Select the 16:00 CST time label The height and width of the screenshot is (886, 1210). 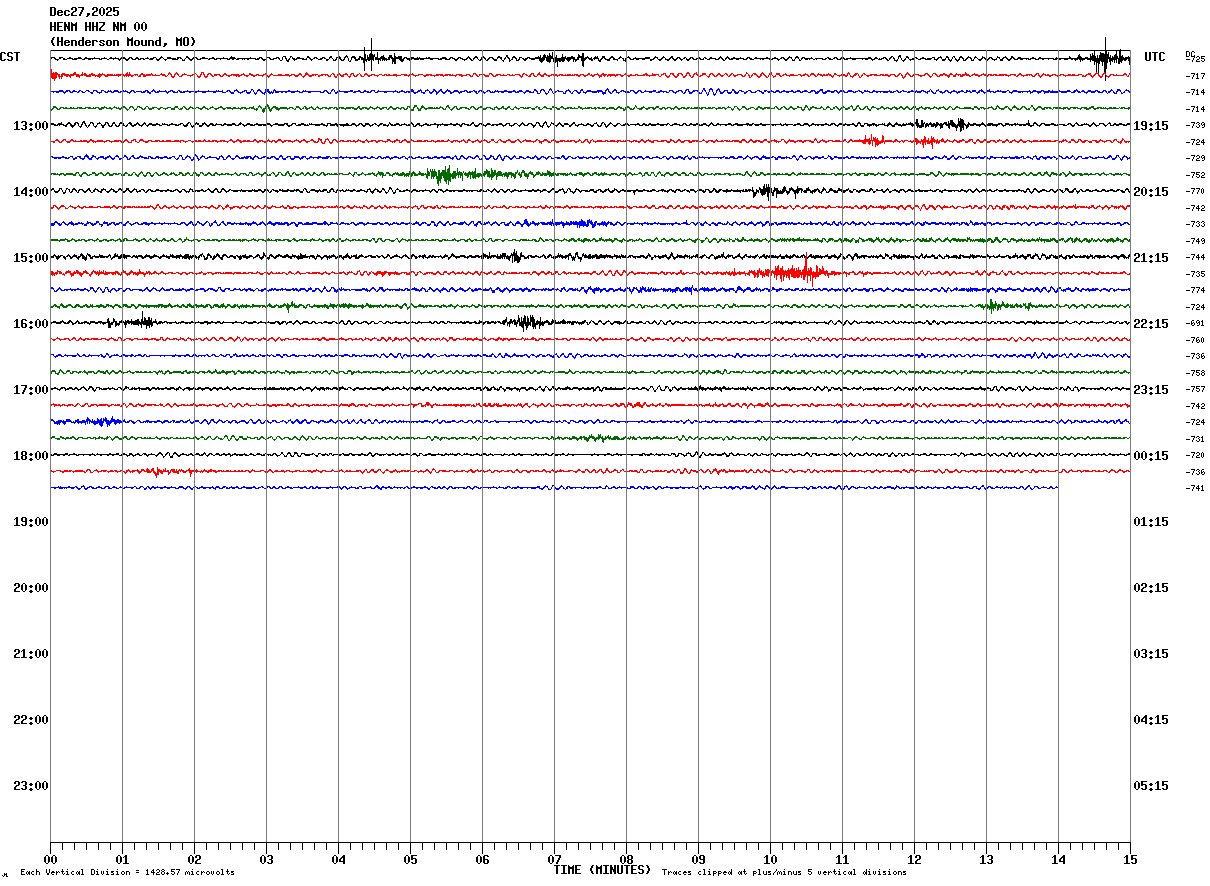(x=31, y=324)
